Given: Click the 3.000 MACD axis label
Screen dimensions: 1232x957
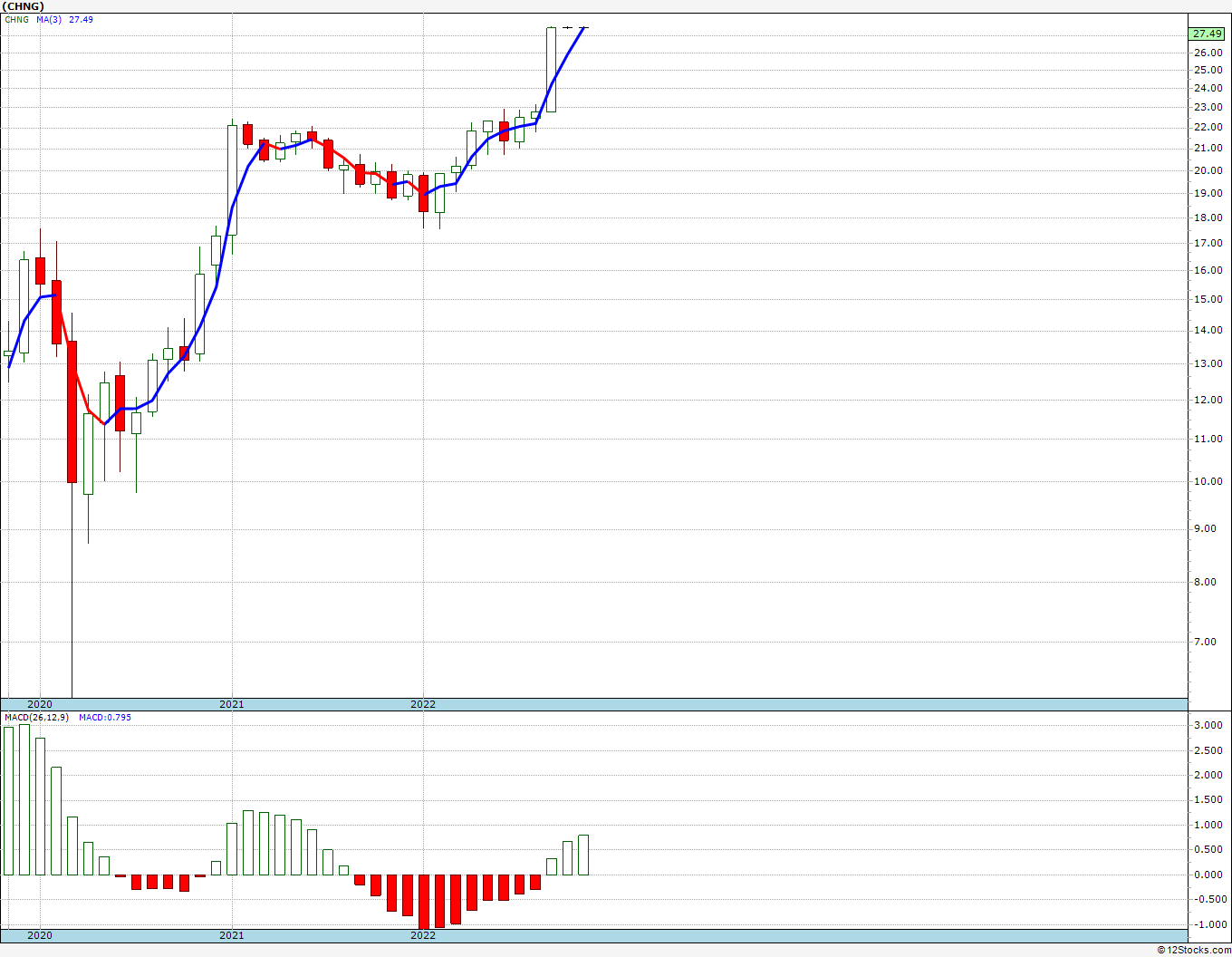Looking at the screenshot, I should [x=1208, y=726].
